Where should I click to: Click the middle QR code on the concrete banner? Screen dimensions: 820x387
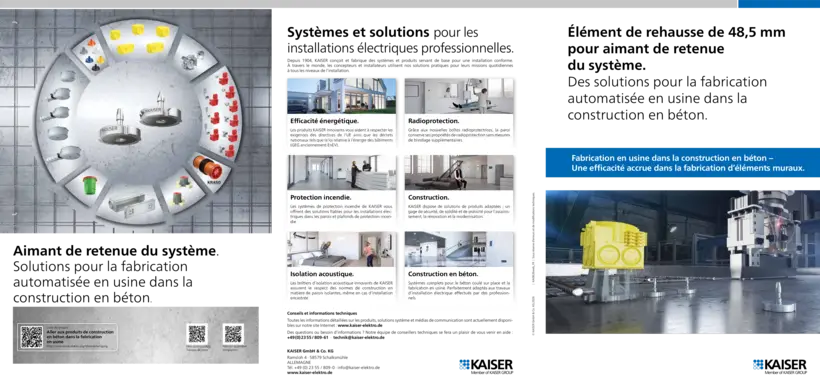(x=197, y=334)
